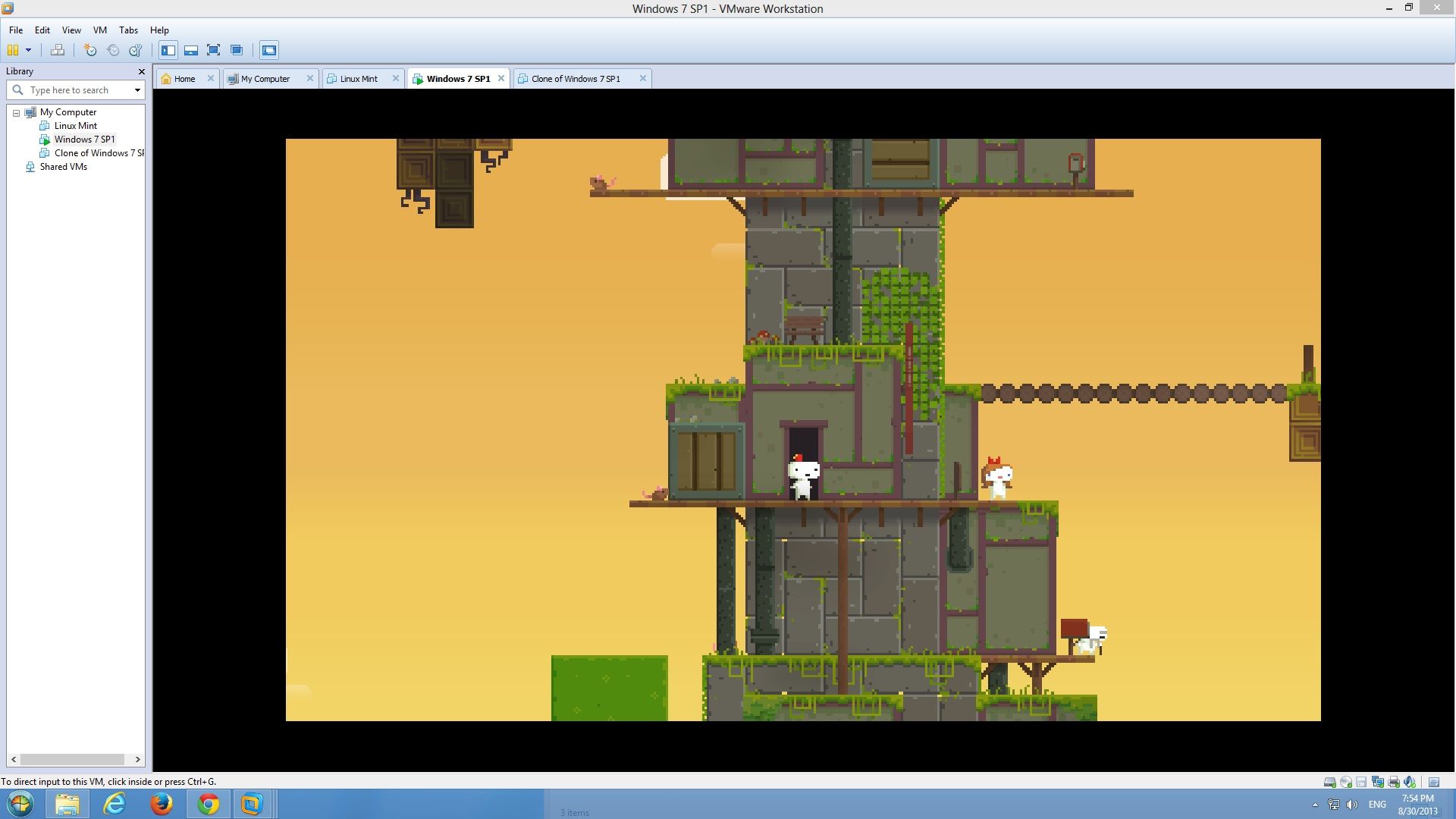
Task: Send Ctrl+Alt+Del to the guest
Action: [x=57, y=50]
